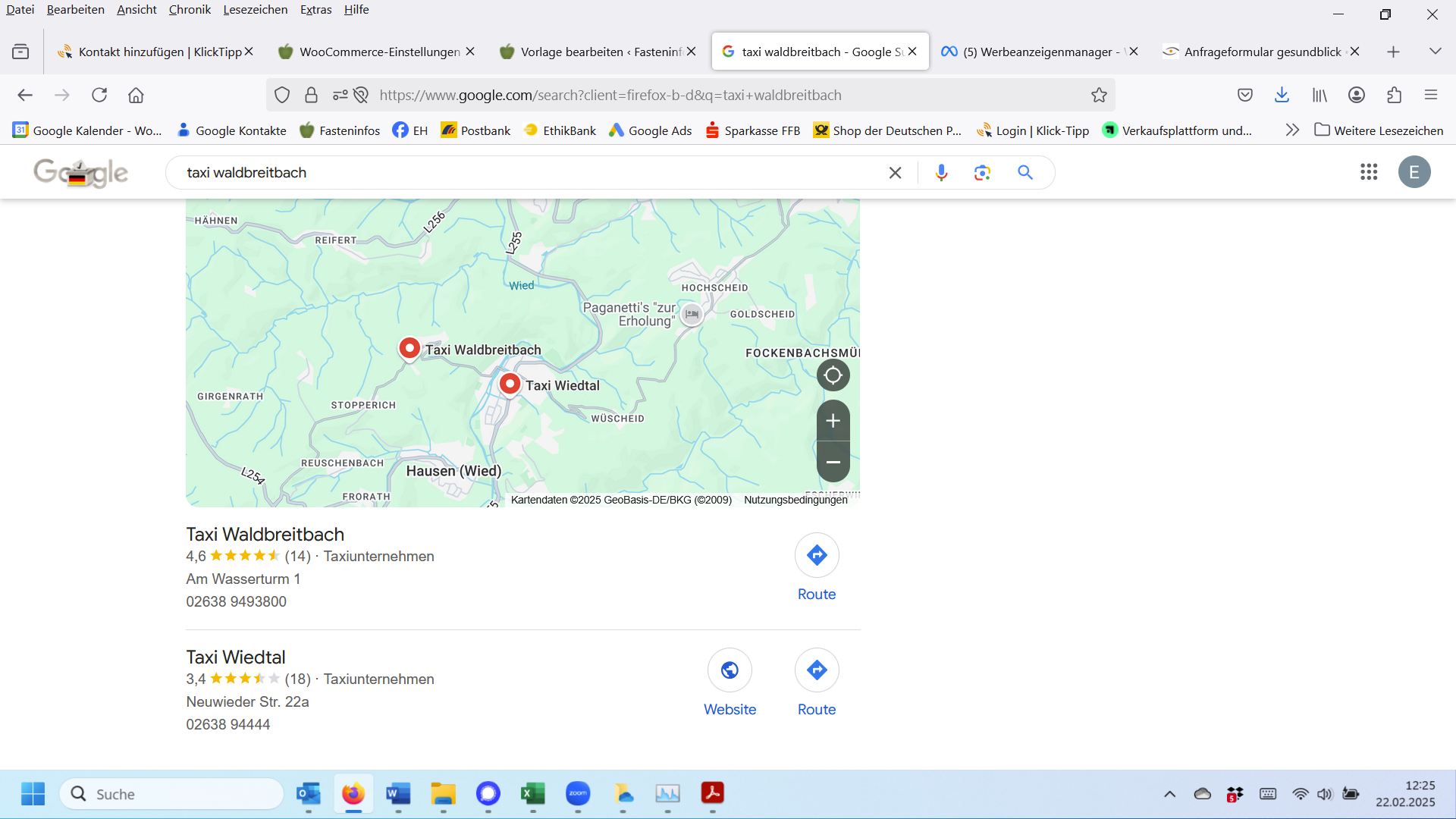1456x819 pixels.
Task: Open File Explorer from the taskbar
Action: click(x=443, y=794)
